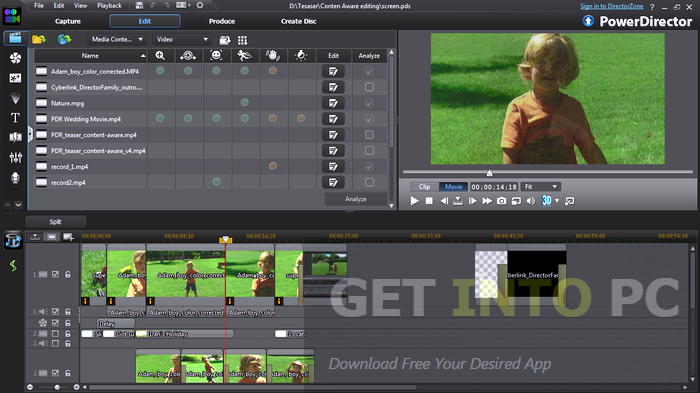The height and width of the screenshot is (393, 700).
Task: Click the save project disk icon
Action: tap(139, 5)
